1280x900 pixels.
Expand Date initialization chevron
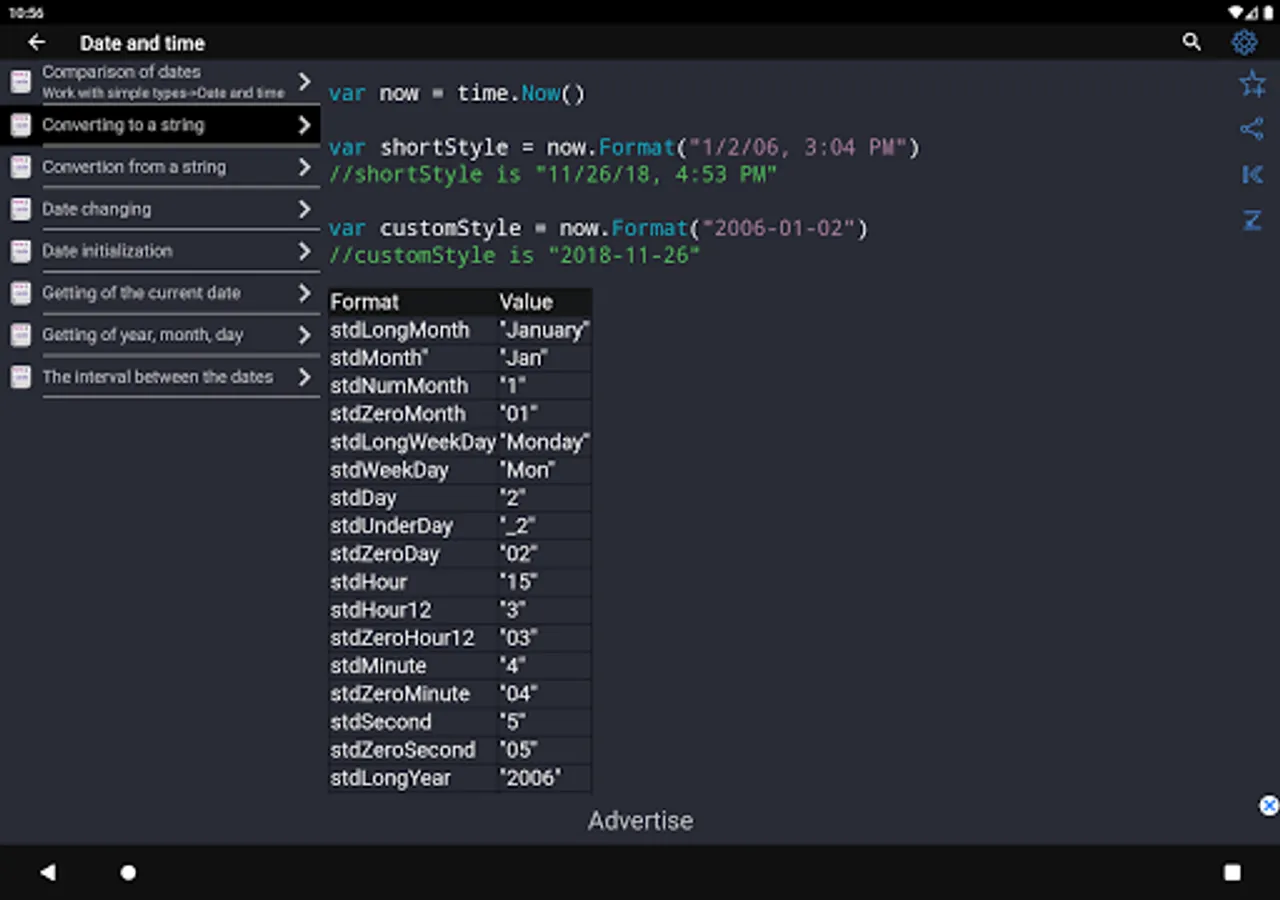coord(305,251)
